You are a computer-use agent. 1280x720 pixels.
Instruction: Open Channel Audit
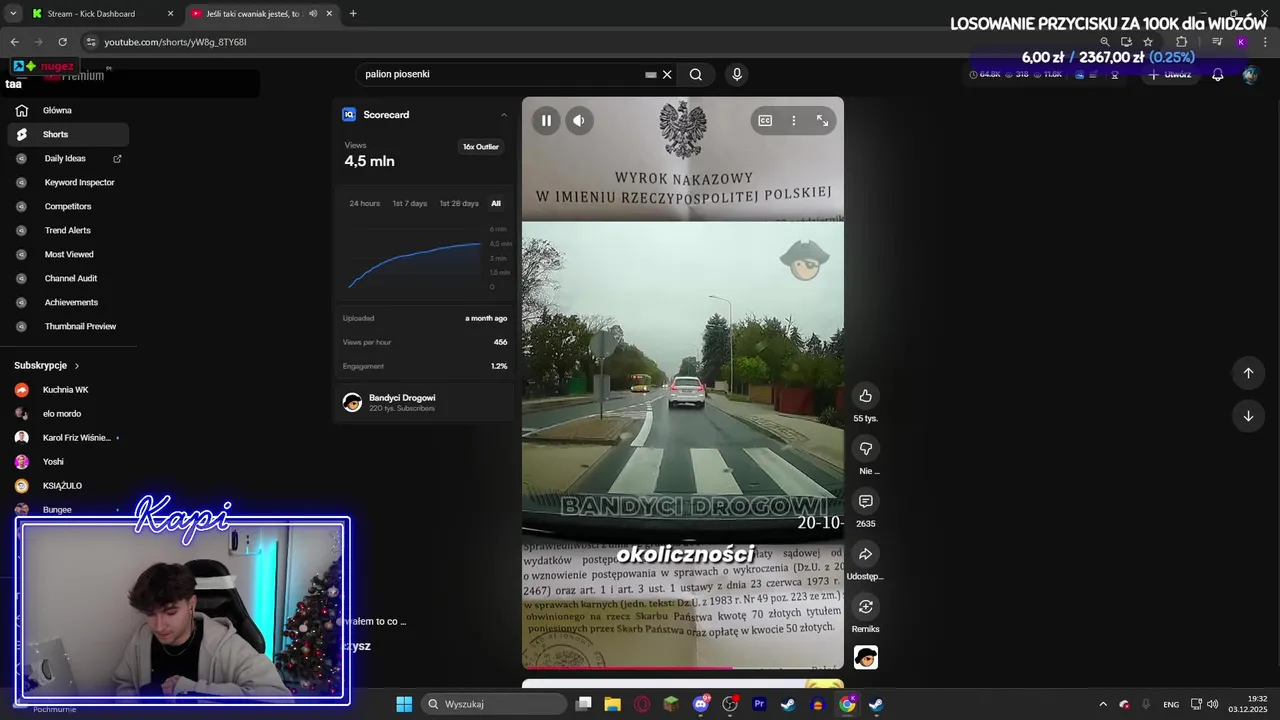click(68, 278)
